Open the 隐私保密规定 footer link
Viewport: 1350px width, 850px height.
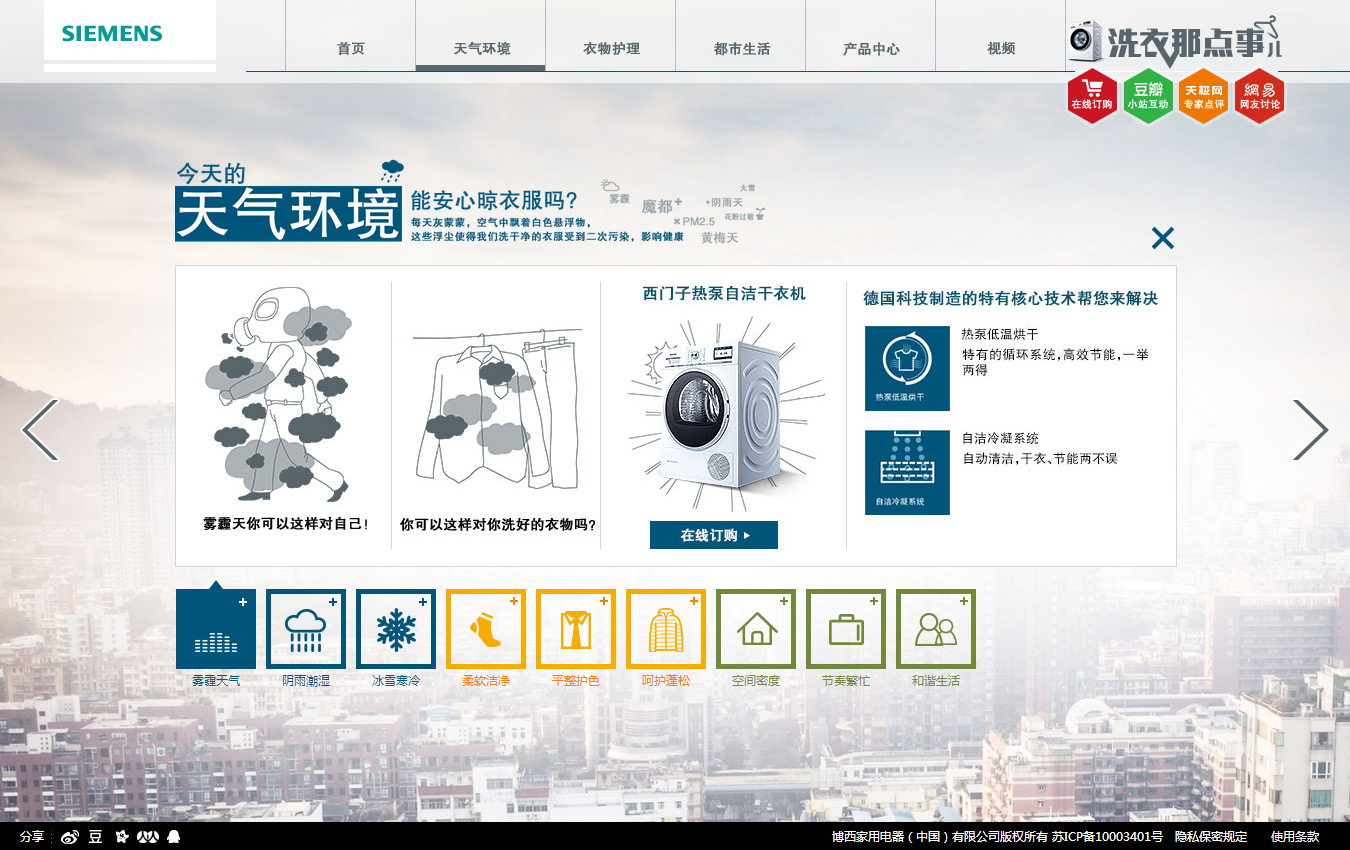(x=1211, y=837)
